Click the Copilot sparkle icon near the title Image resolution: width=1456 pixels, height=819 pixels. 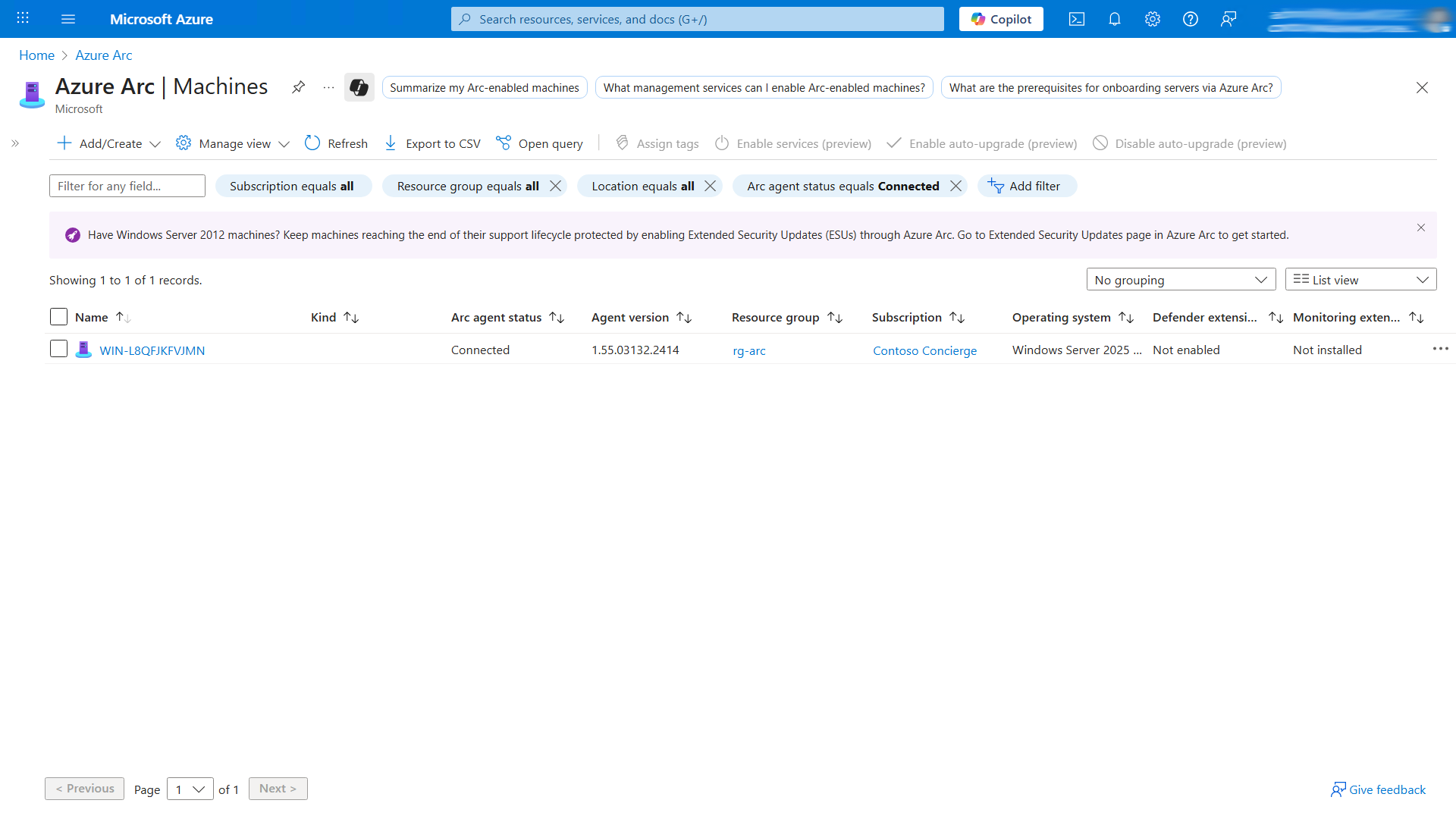click(x=359, y=87)
